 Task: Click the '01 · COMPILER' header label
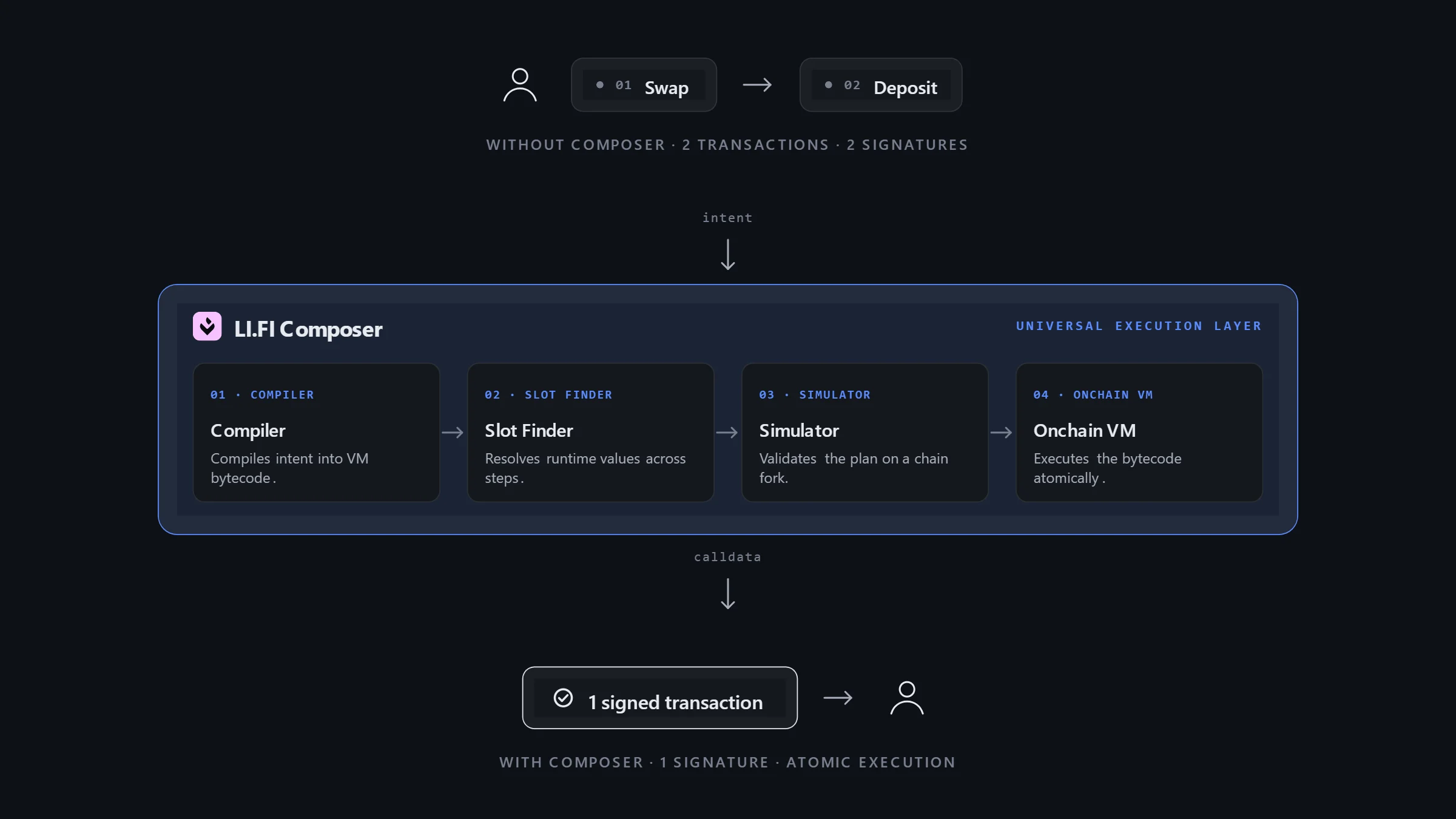[262, 394]
